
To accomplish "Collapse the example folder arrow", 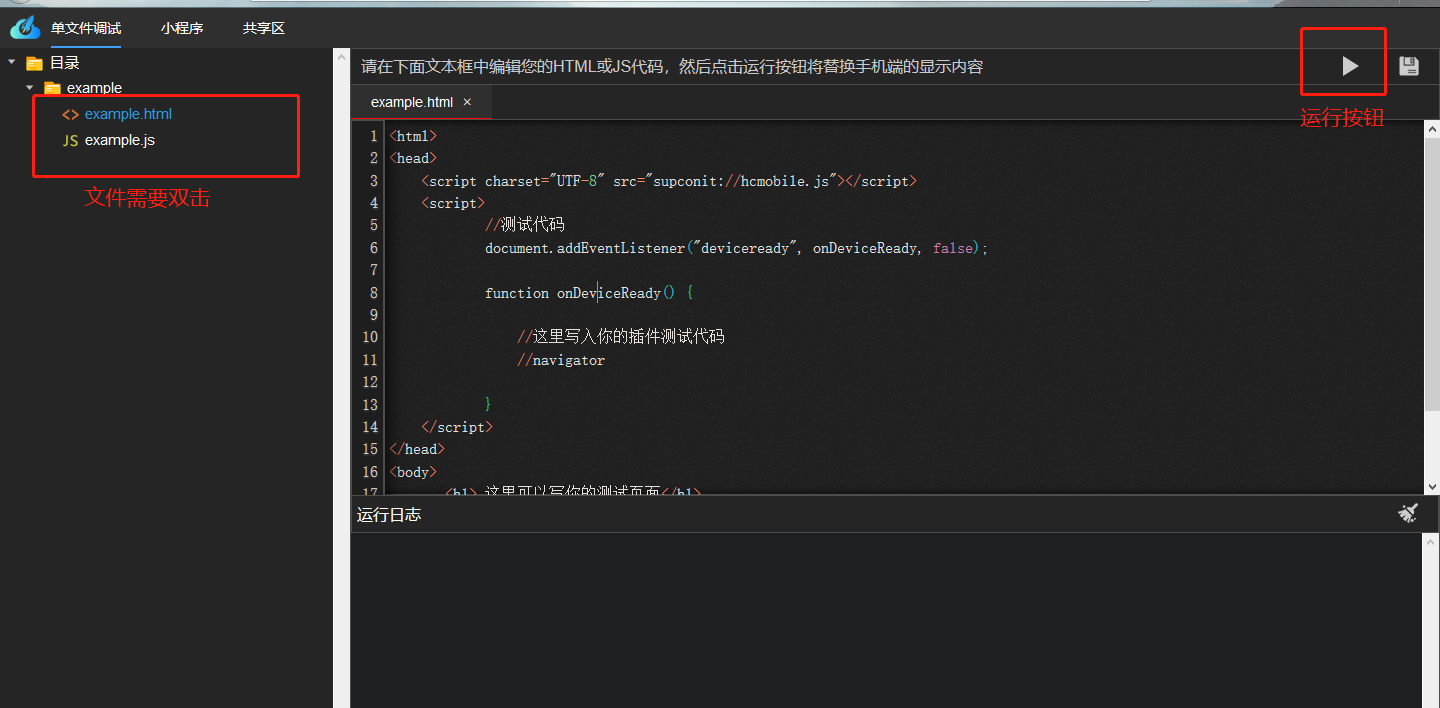I will [30, 88].
